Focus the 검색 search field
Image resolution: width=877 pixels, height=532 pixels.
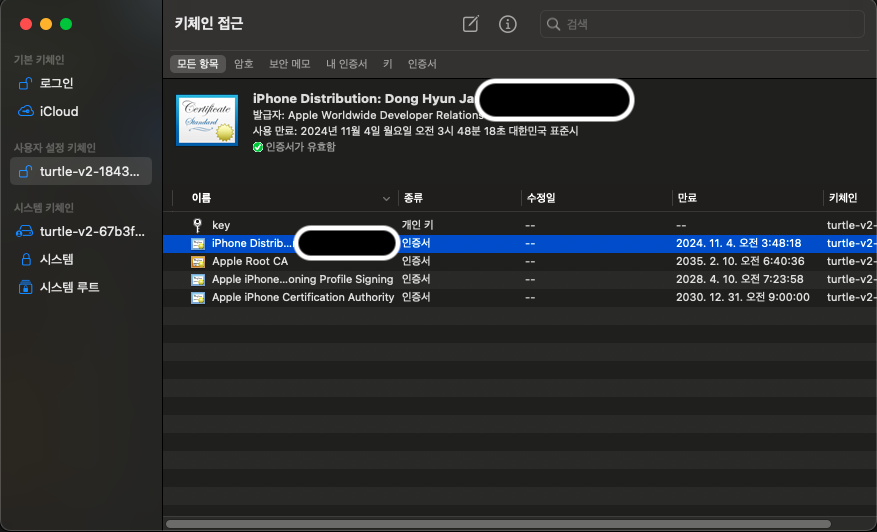click(x=702, y=24)
